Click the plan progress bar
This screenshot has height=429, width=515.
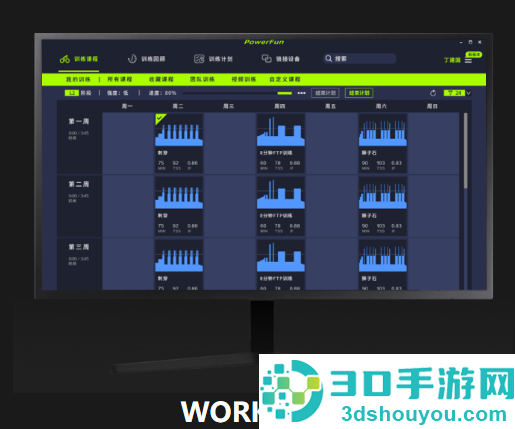click(237, 93)
